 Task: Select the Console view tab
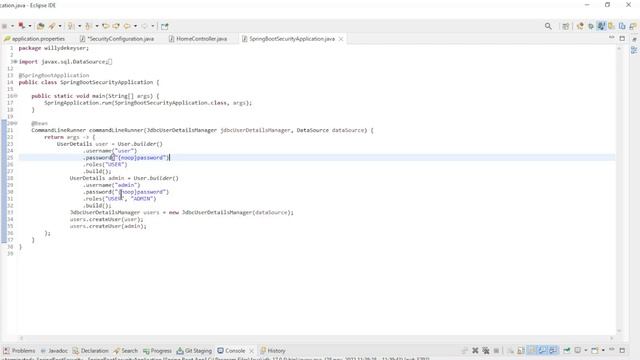coord(231,351)
